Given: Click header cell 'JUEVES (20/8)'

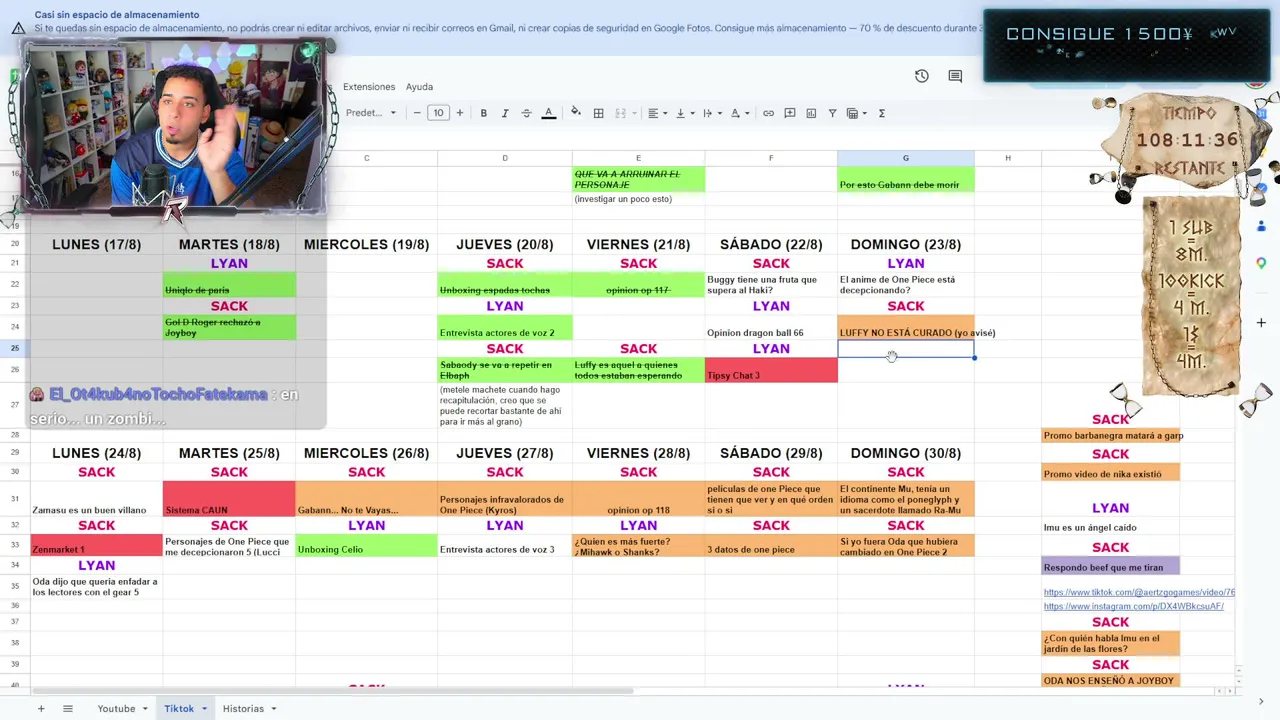Looking at the screenshot, I should click(x=505, y=244).
